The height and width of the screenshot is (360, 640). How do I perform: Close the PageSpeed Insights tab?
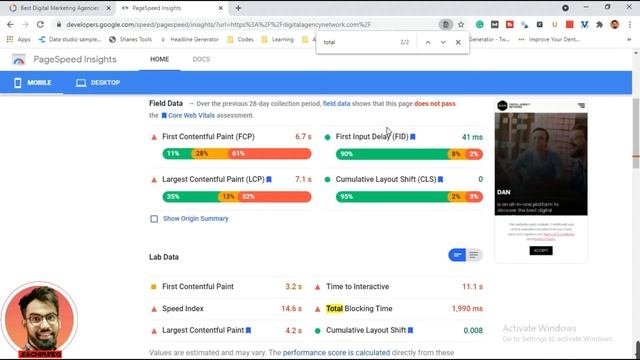click(220, 8)
